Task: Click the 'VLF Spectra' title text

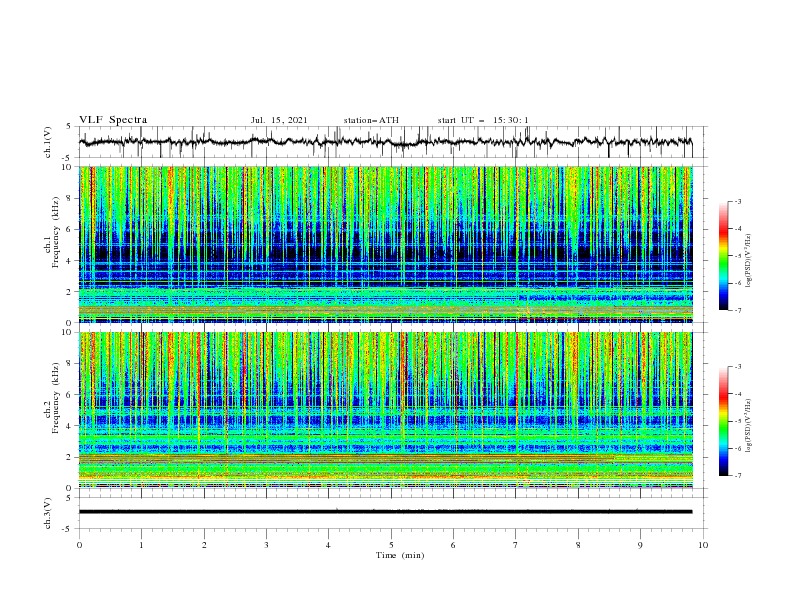Action: coord(113,120)
